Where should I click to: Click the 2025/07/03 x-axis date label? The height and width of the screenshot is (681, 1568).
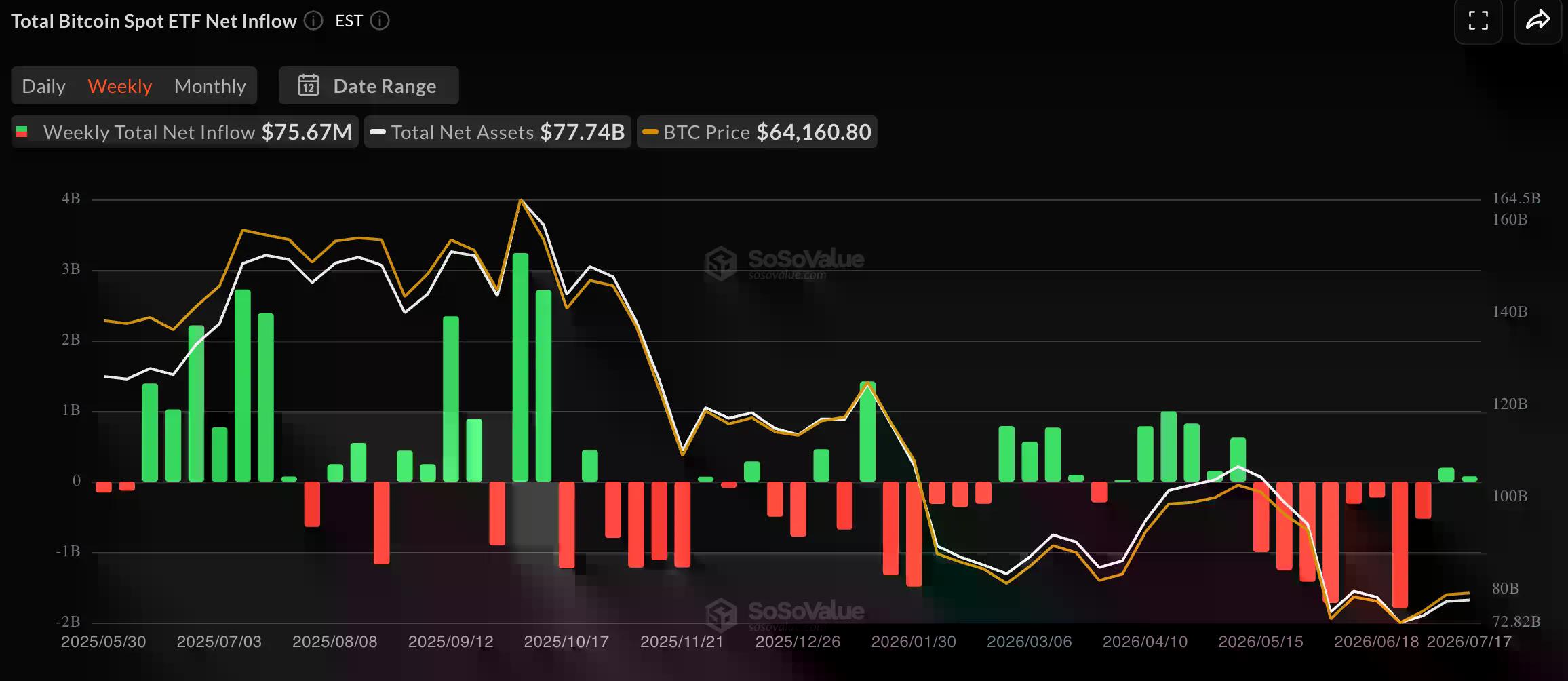[x=219, y=642]
